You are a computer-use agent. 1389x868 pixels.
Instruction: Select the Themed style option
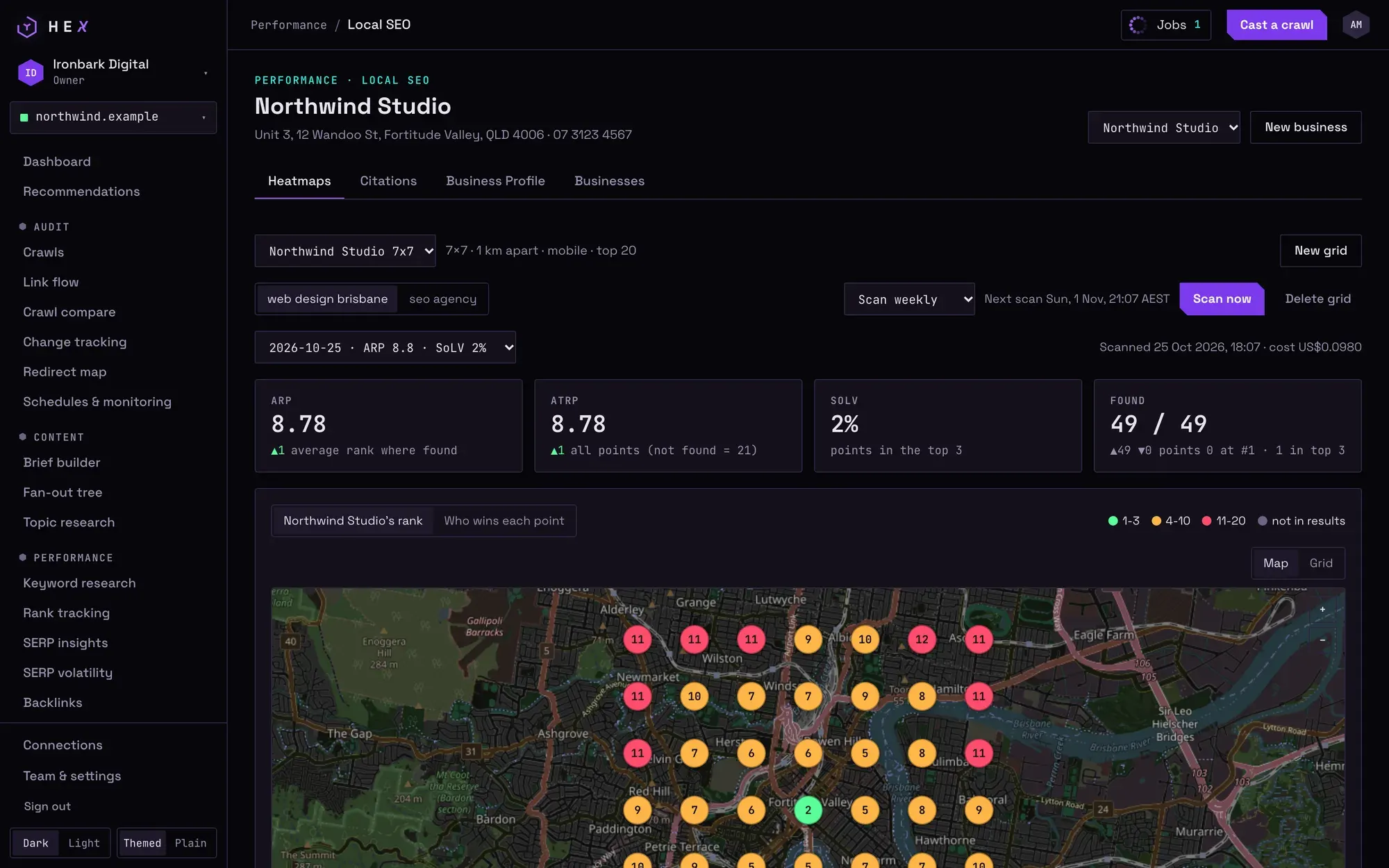point(142,843)
